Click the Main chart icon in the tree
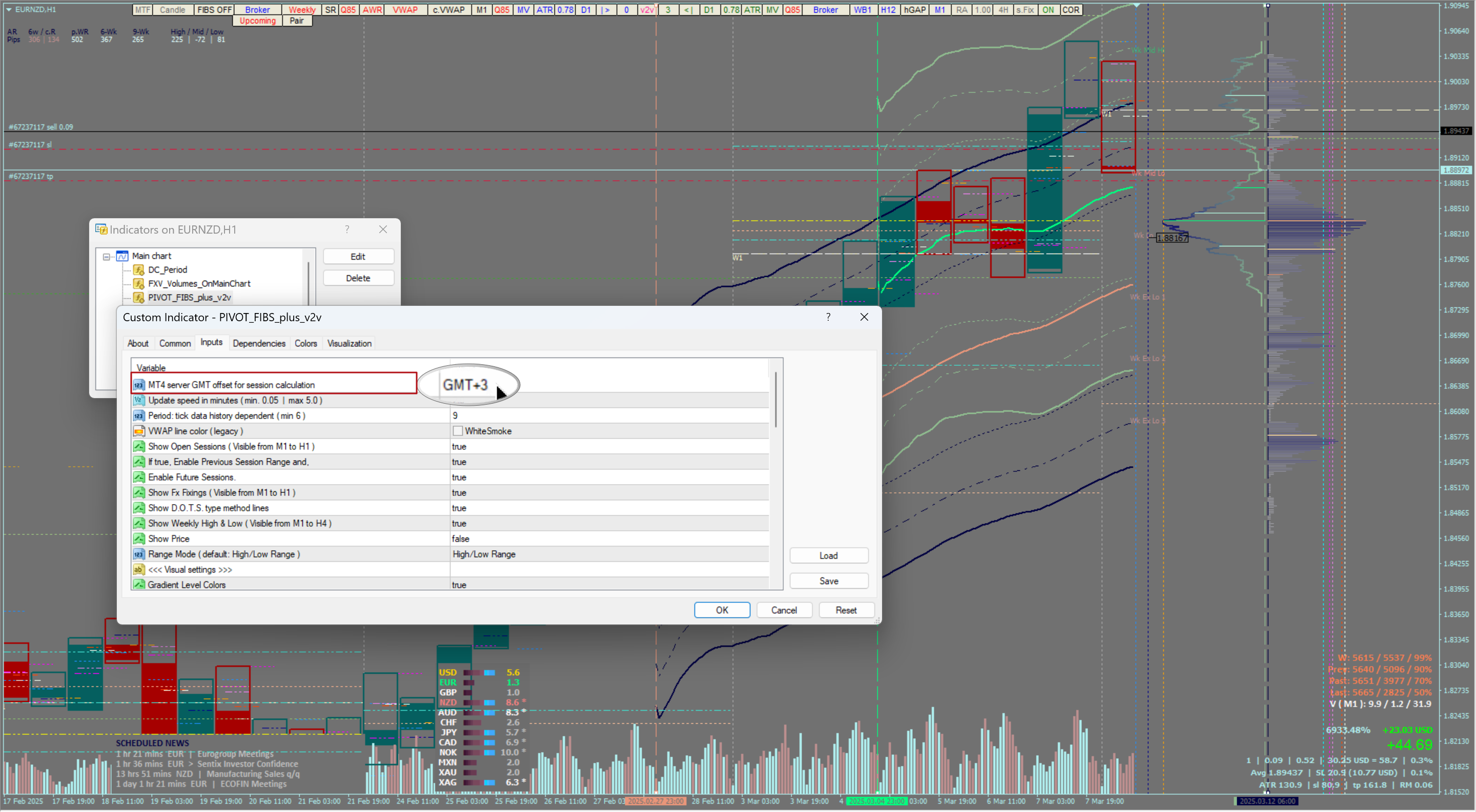Viewport: 1476px width, 812px height. click(122, 256)
